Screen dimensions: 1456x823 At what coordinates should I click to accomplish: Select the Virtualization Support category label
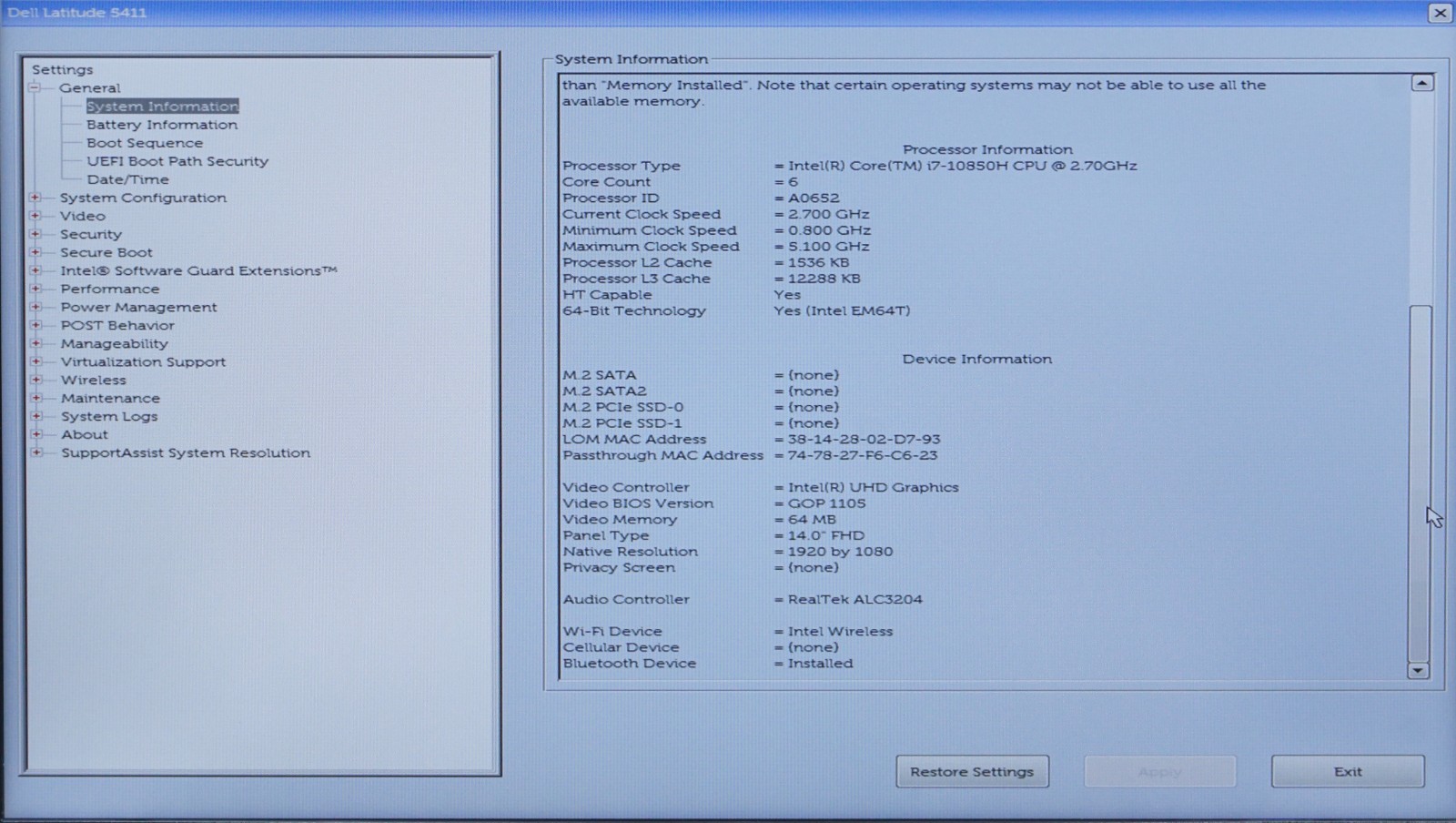click(x=143, y=361)
